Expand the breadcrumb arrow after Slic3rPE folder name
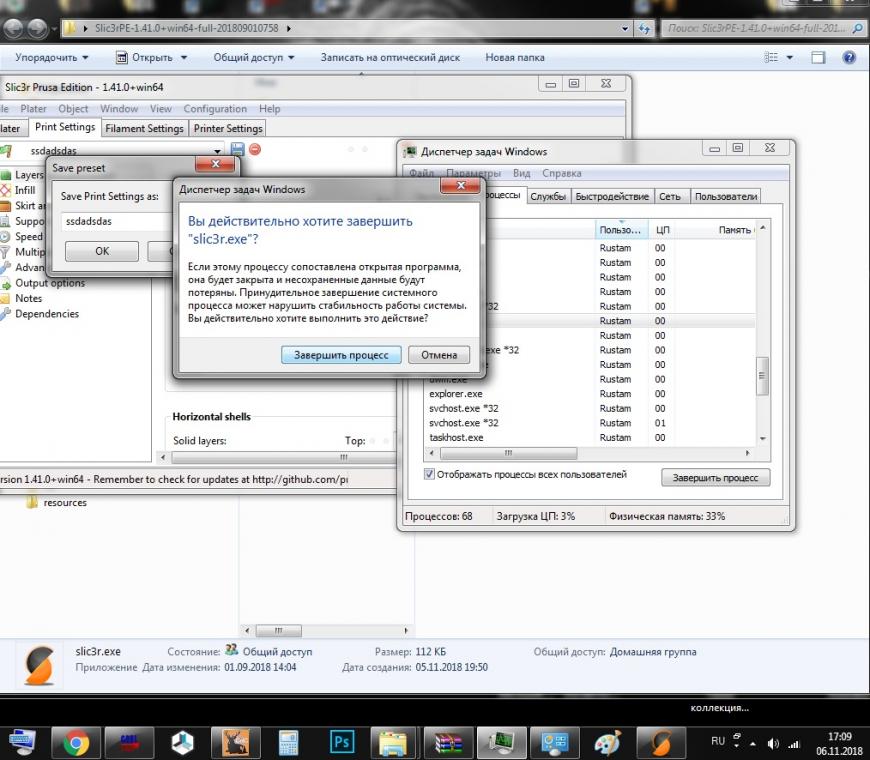 289,28
